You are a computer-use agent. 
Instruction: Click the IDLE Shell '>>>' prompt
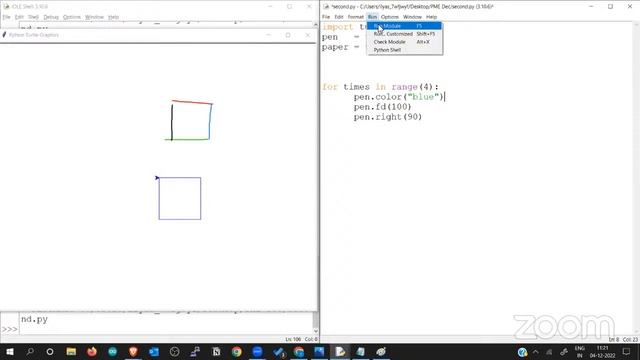(9, 329)
